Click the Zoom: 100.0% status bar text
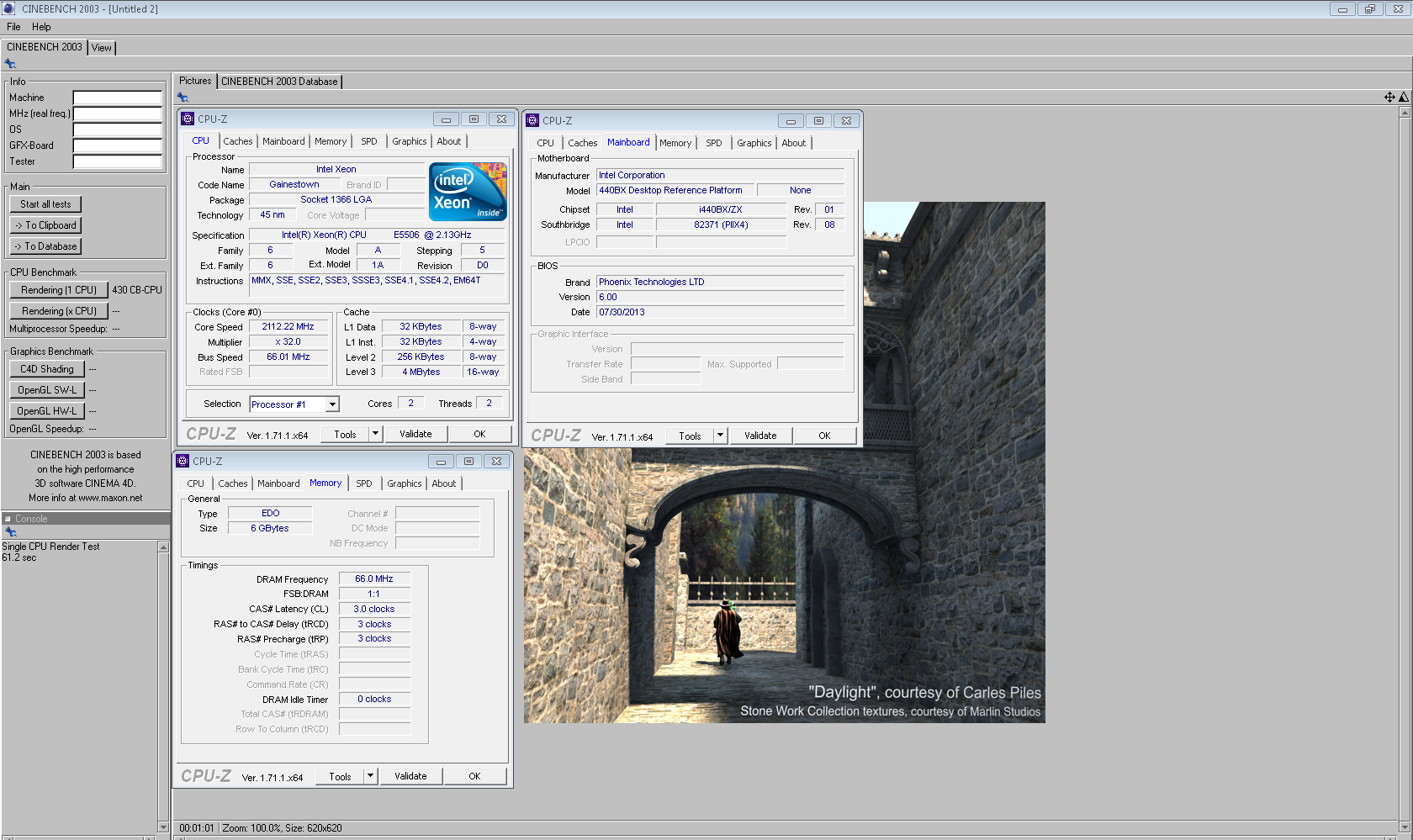The height and width of the screenshot is (840, 1413). pyautogui.click(x=251, y=828)
